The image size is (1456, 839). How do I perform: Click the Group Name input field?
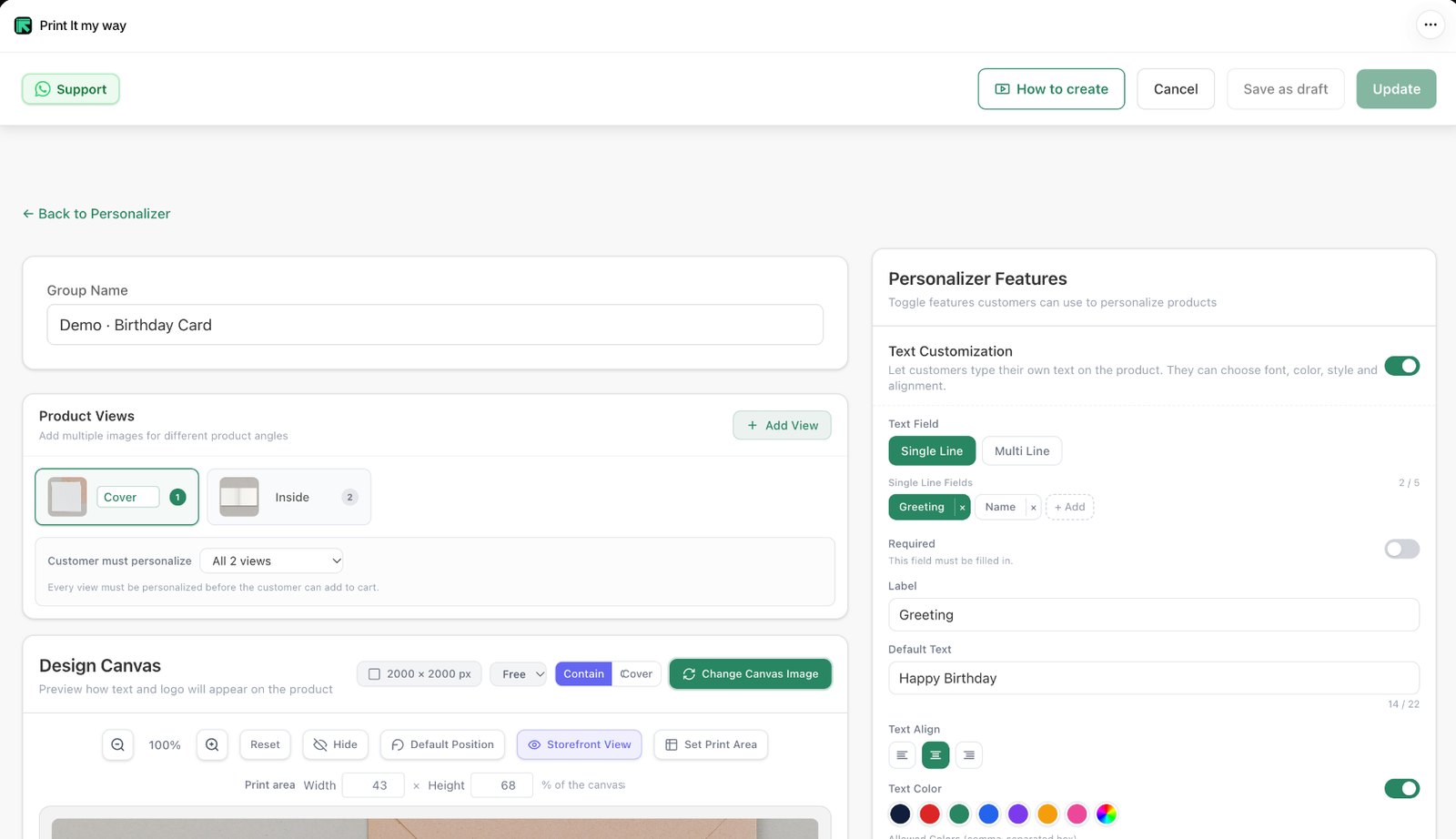click(x=435, y=325)
